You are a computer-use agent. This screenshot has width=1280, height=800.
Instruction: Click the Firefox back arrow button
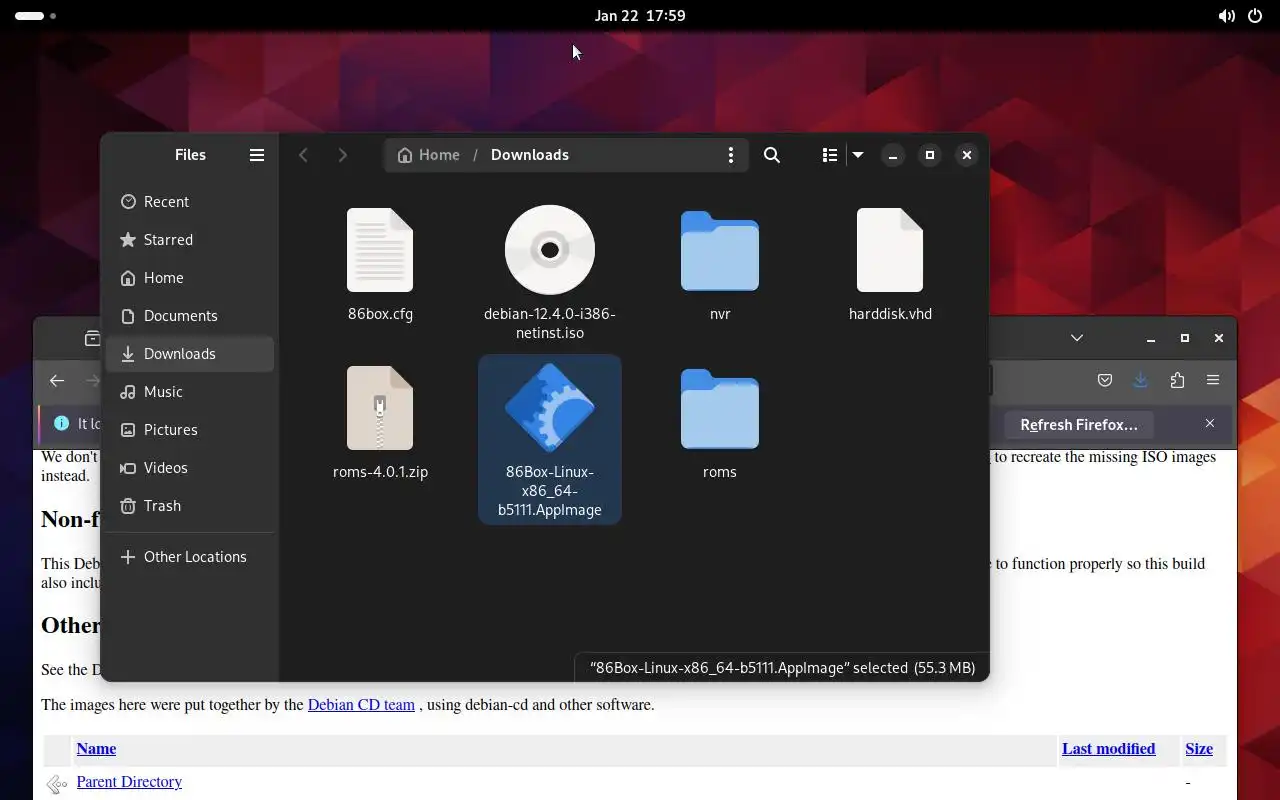pos(57,380)
